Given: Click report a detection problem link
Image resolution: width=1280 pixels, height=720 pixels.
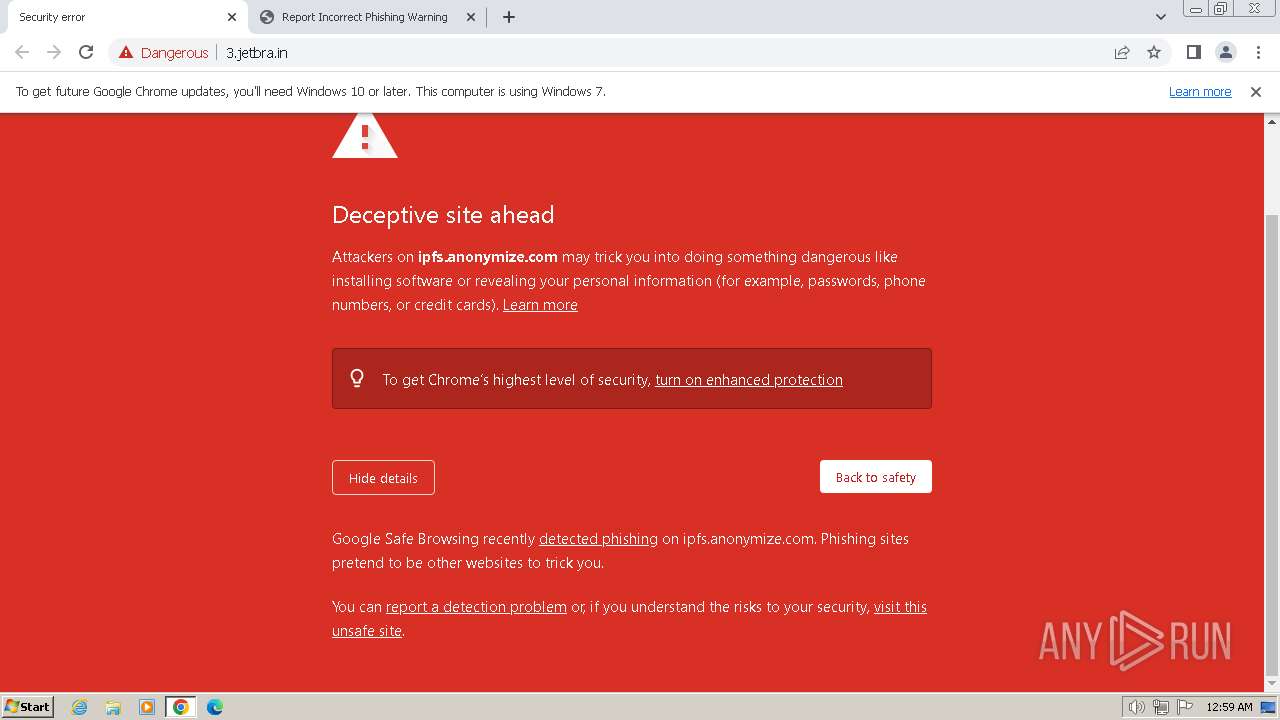Looking at the screenshot, I should 476,607.
